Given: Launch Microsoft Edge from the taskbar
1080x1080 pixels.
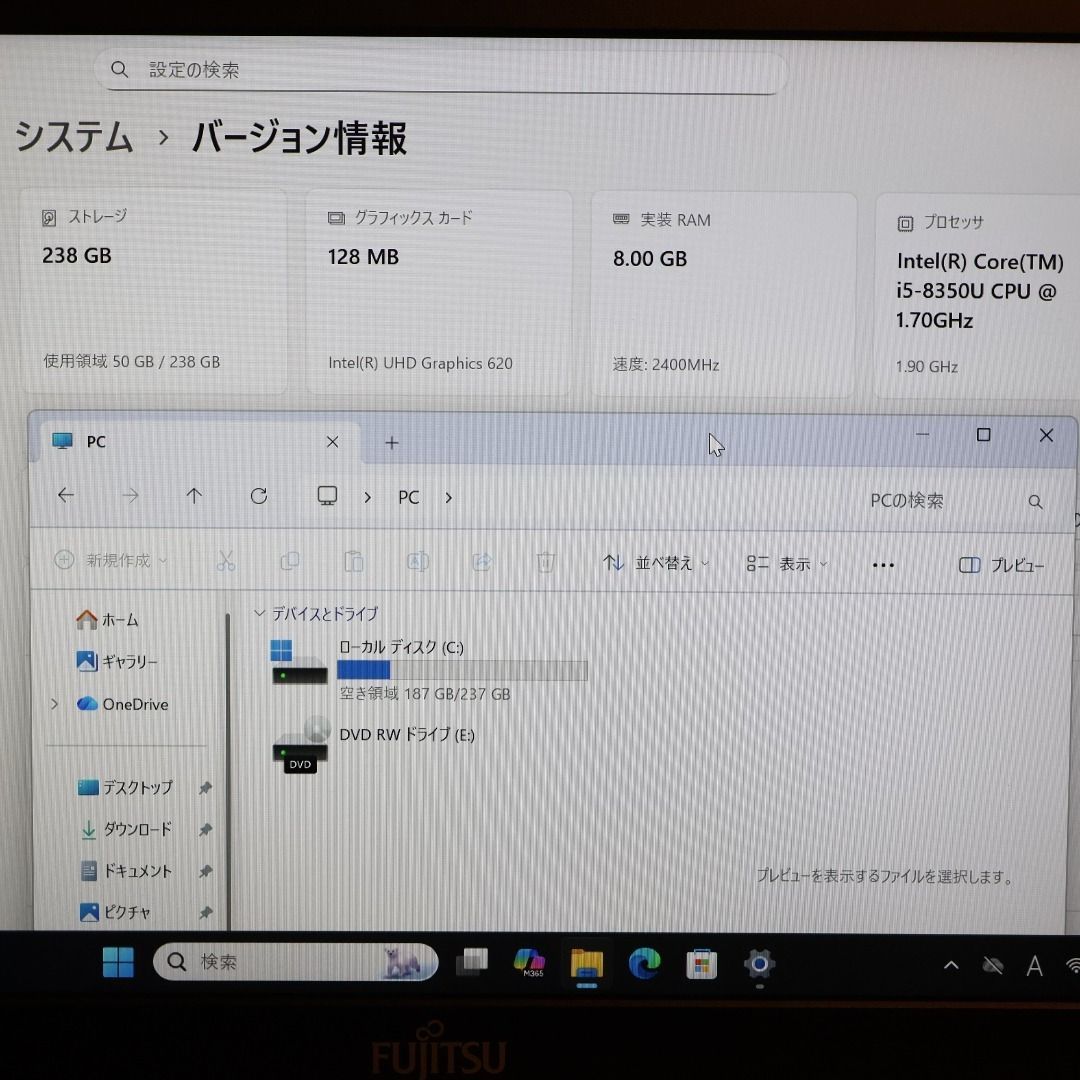Looking at the screenshot, I should click(644, 963).
